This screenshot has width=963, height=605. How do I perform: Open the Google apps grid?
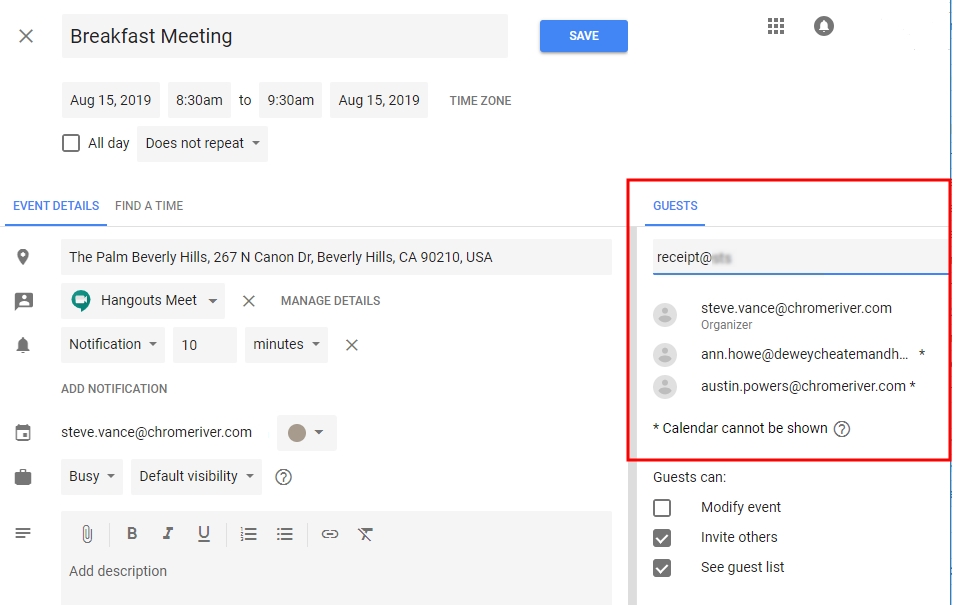[x=776, y=27]
